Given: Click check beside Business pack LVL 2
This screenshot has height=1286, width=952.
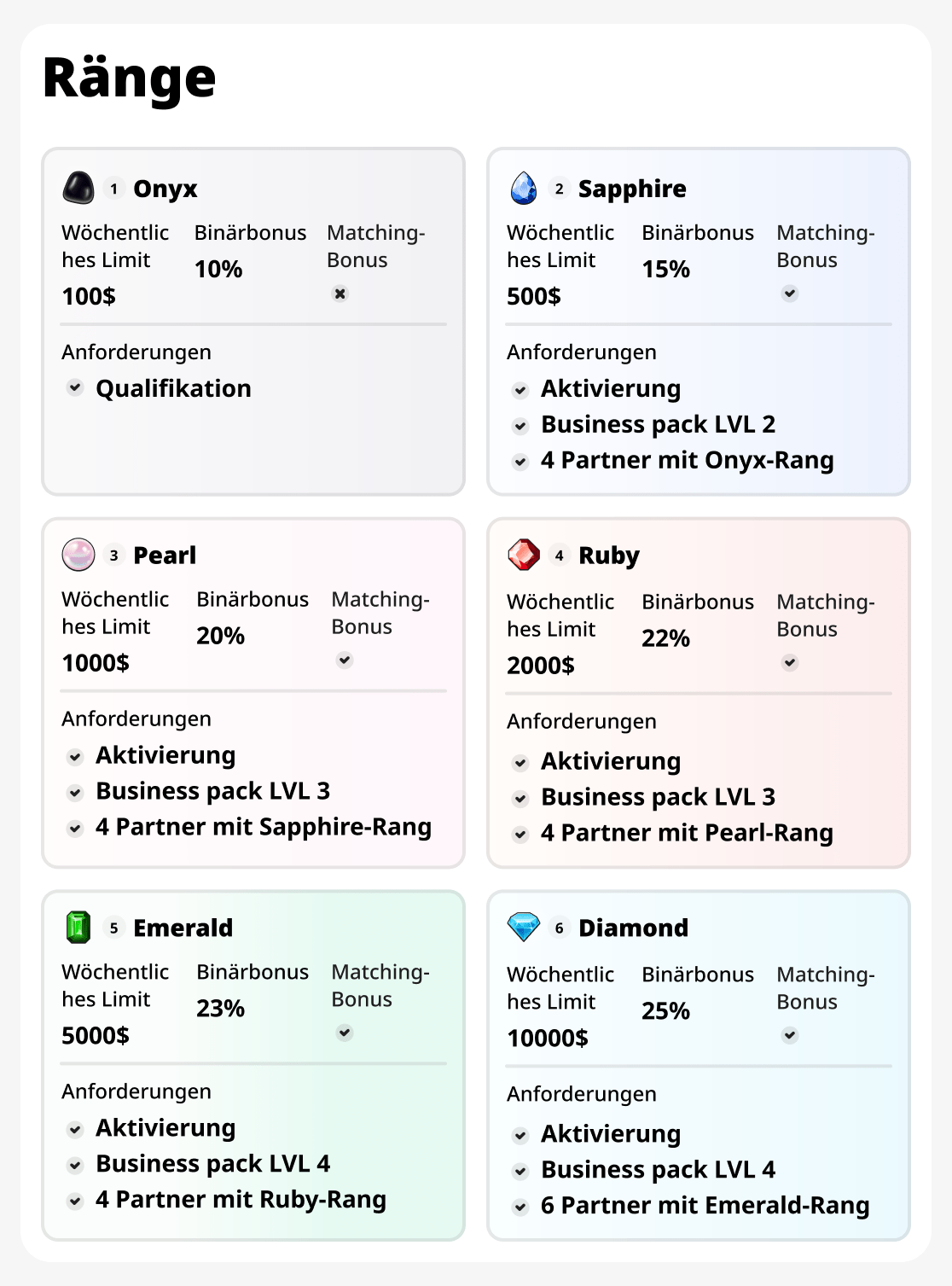Looking at the screenshot, I should tap(520, 425).
